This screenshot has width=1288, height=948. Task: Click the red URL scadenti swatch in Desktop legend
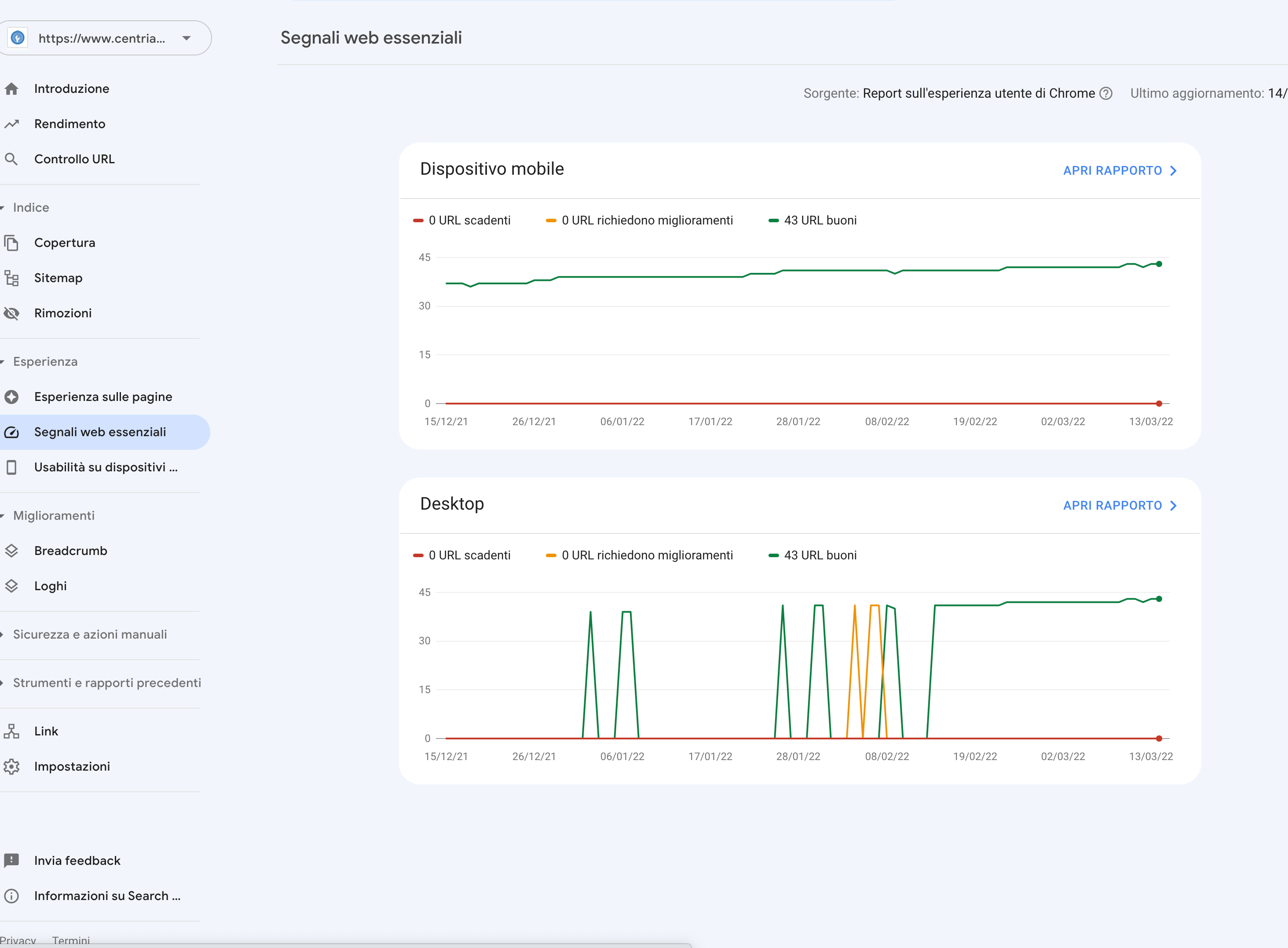pyautogui.click(x=418, y=555)
